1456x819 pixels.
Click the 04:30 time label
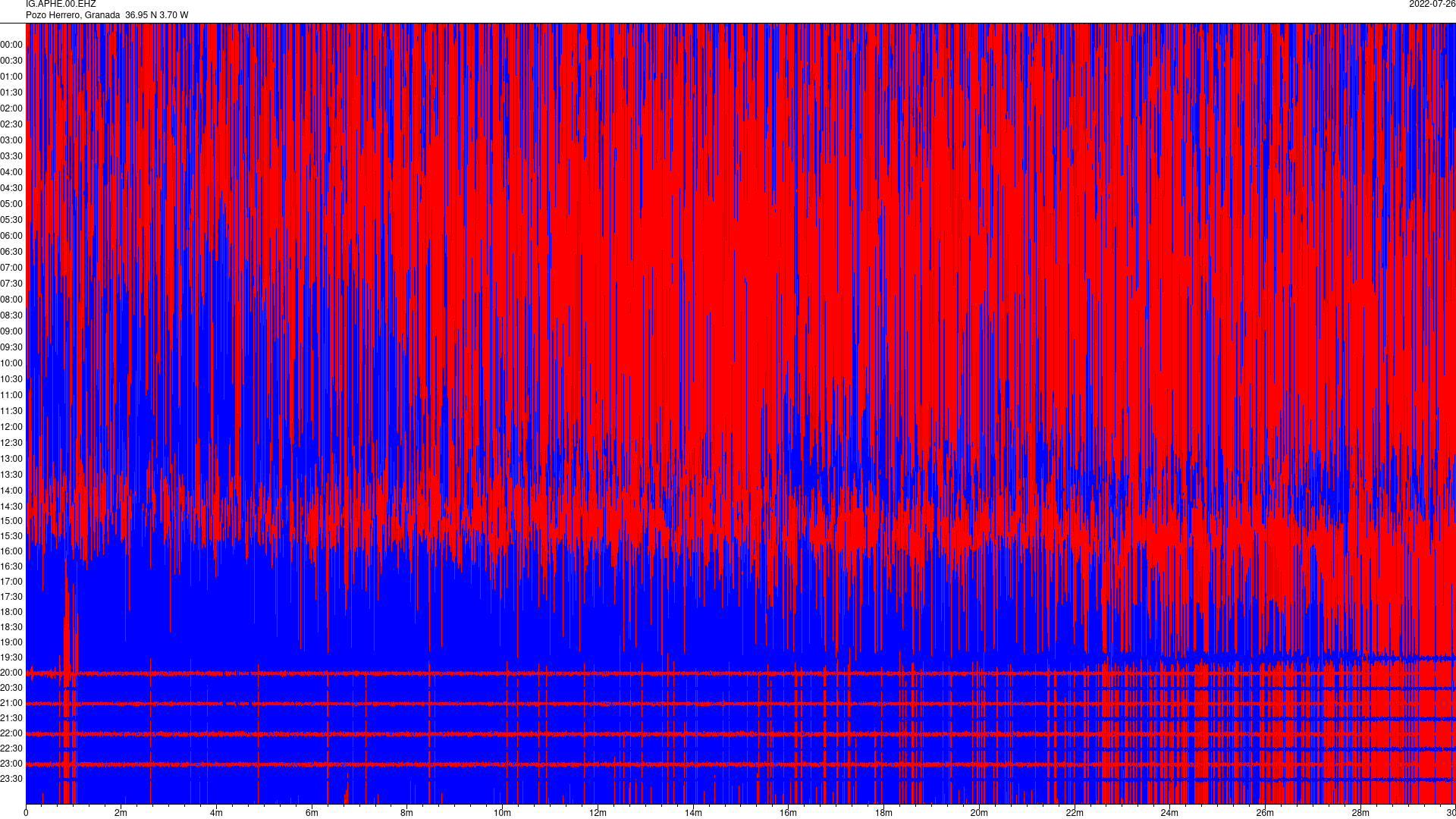coord(11,188)
